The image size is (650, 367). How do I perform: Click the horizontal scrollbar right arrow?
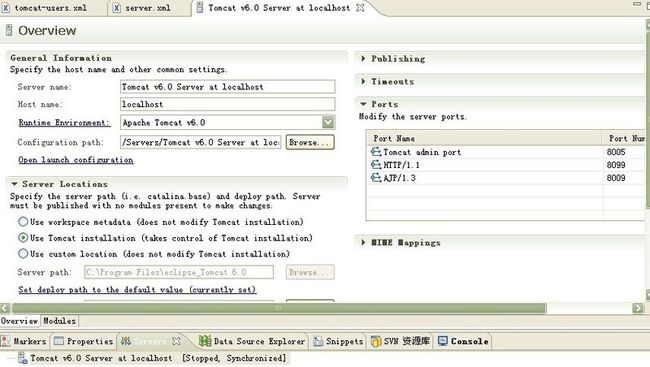[638, 308]
